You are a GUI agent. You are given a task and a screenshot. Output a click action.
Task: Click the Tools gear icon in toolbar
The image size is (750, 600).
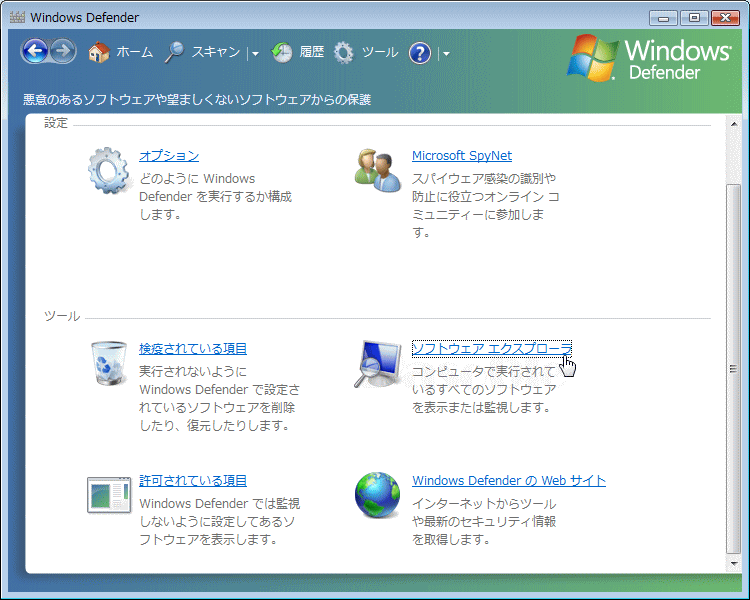coord(344,53)
